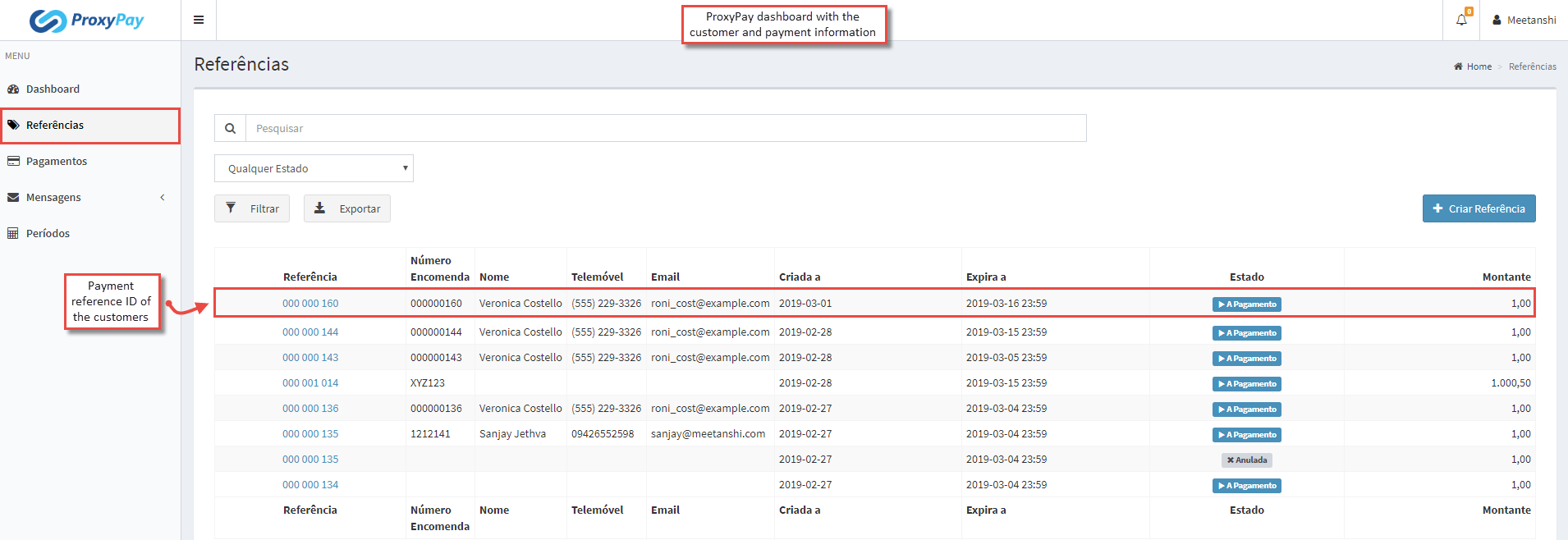
Task: Click creation date 2019-03-01
Action: point(805,304)
